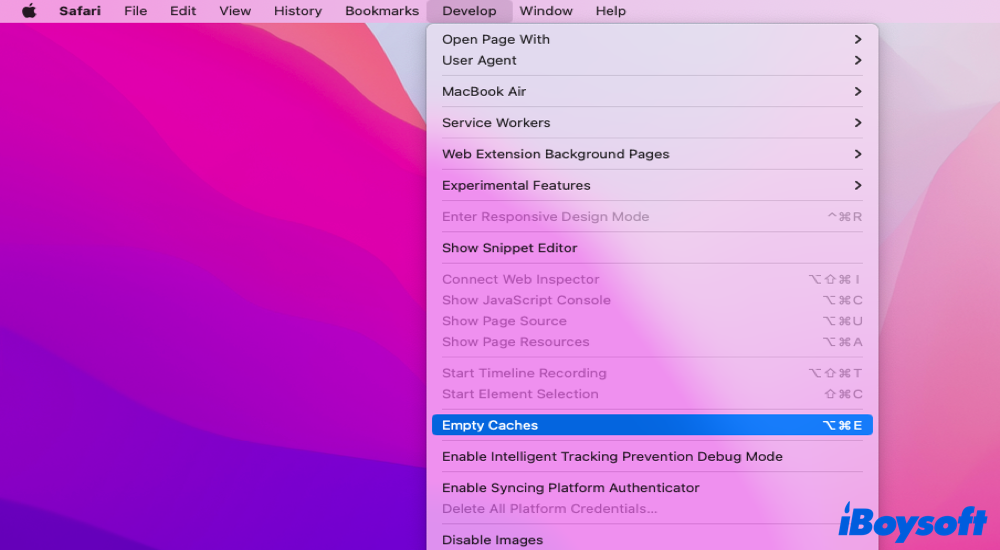
Task: Choose Empty Caches from Develop menu
Action: pyautogui.click(x=490, y=425)
